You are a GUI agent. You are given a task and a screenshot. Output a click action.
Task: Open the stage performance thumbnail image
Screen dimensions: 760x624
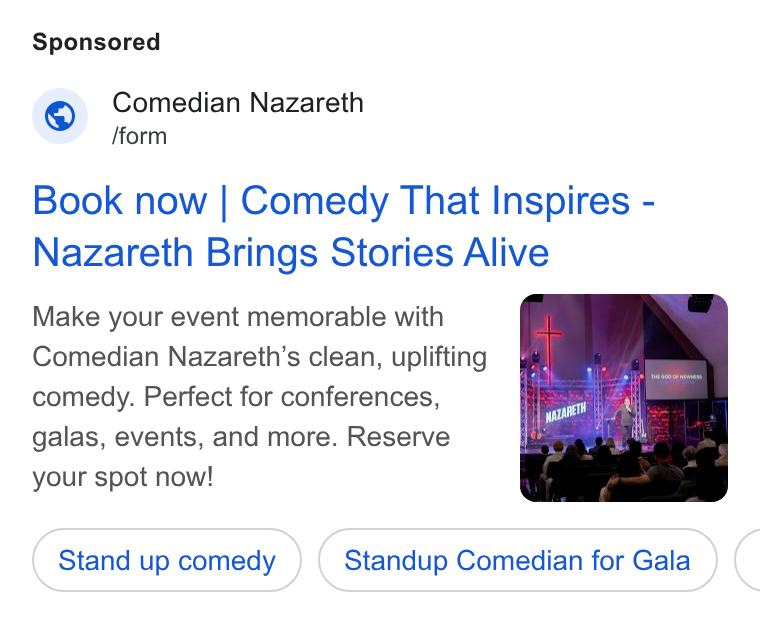tap(624, 398)
